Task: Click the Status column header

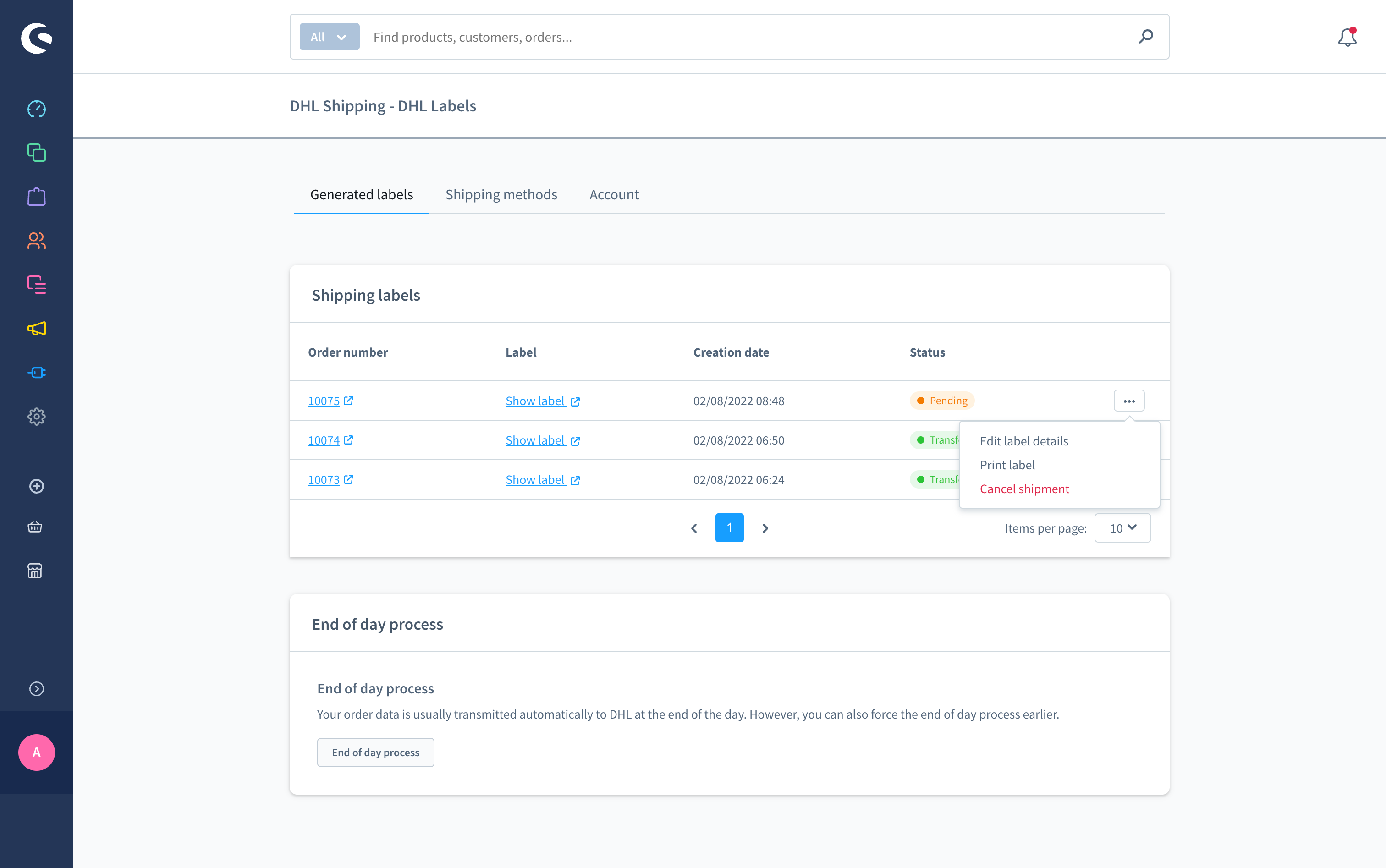Action: pos(927,352)
